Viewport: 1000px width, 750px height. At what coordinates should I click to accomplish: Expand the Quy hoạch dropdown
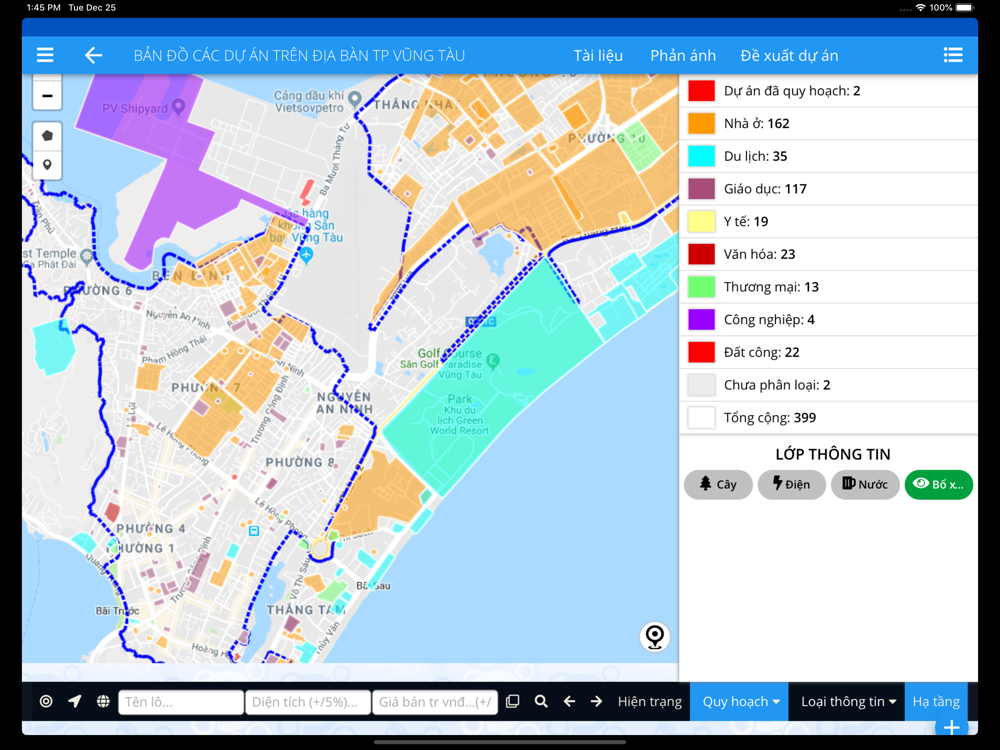pos(740,702)
